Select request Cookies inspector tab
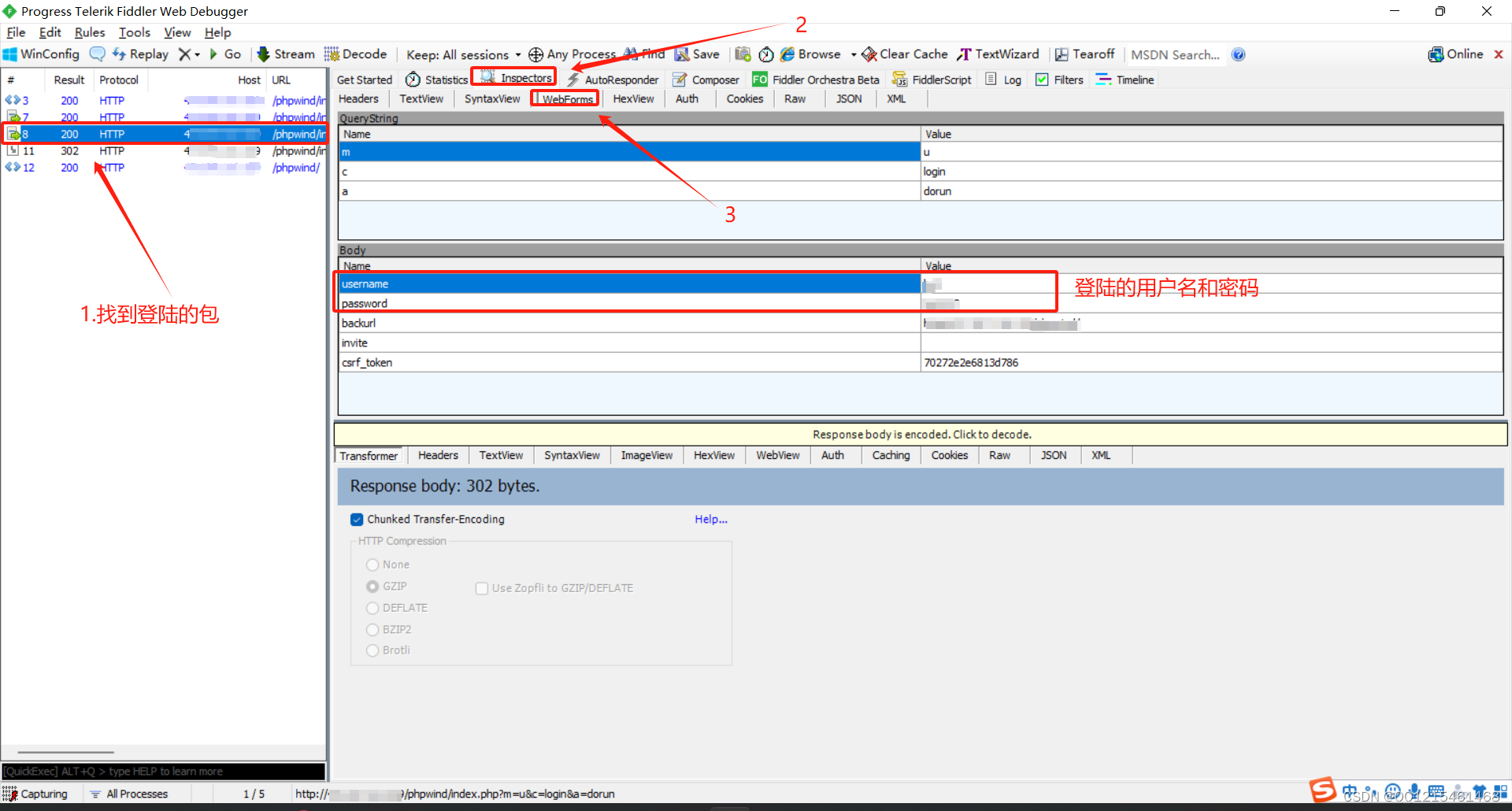Image resolution: width=1512 pixels, height=811 pixels. 745,98
